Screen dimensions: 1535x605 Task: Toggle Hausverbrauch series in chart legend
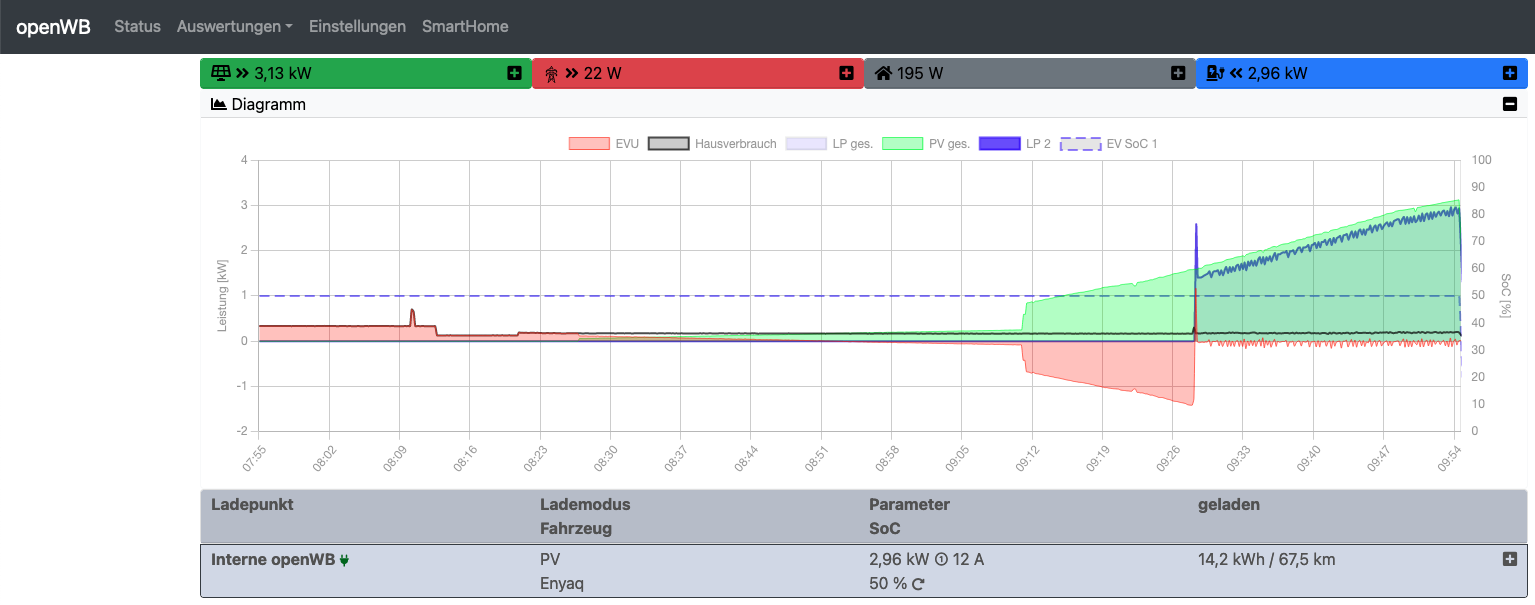(712, 144)
